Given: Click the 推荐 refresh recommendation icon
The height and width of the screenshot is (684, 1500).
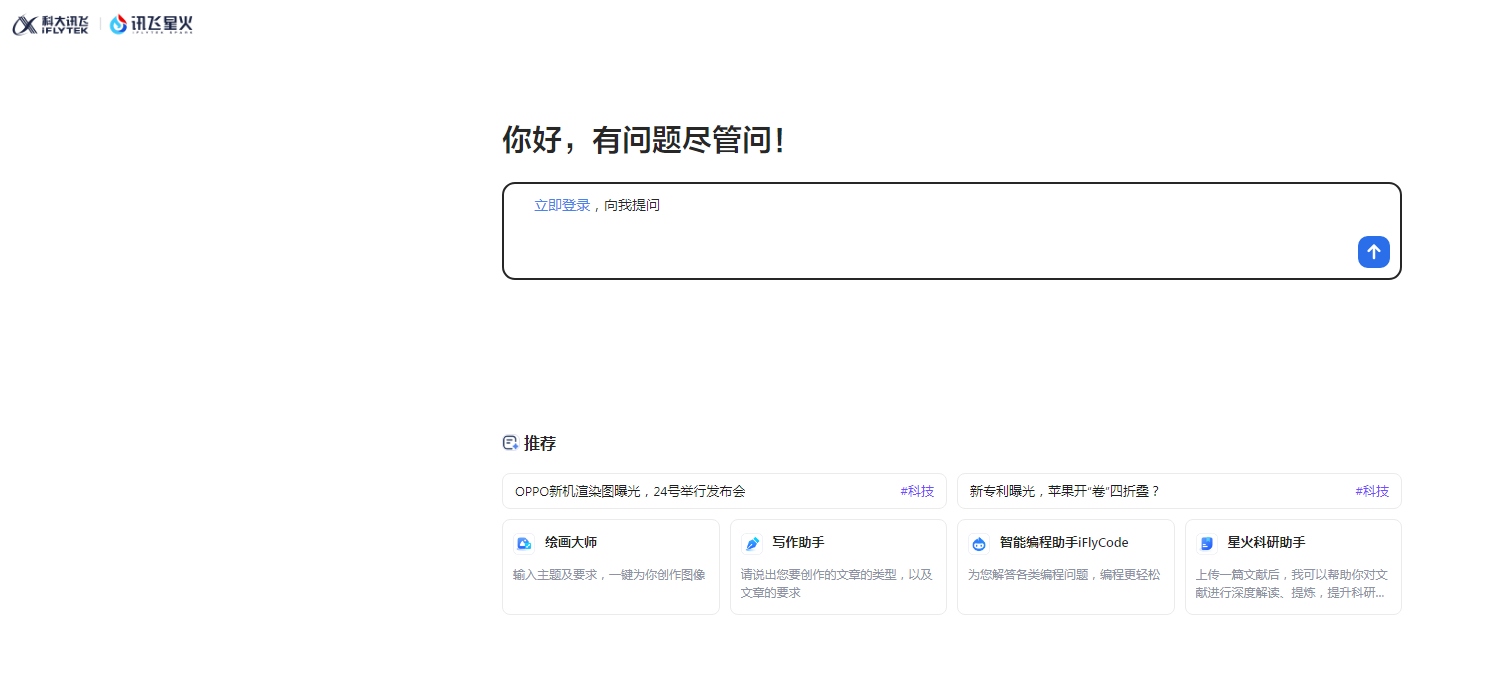Looking at the screenshot, I should (509, 443).
